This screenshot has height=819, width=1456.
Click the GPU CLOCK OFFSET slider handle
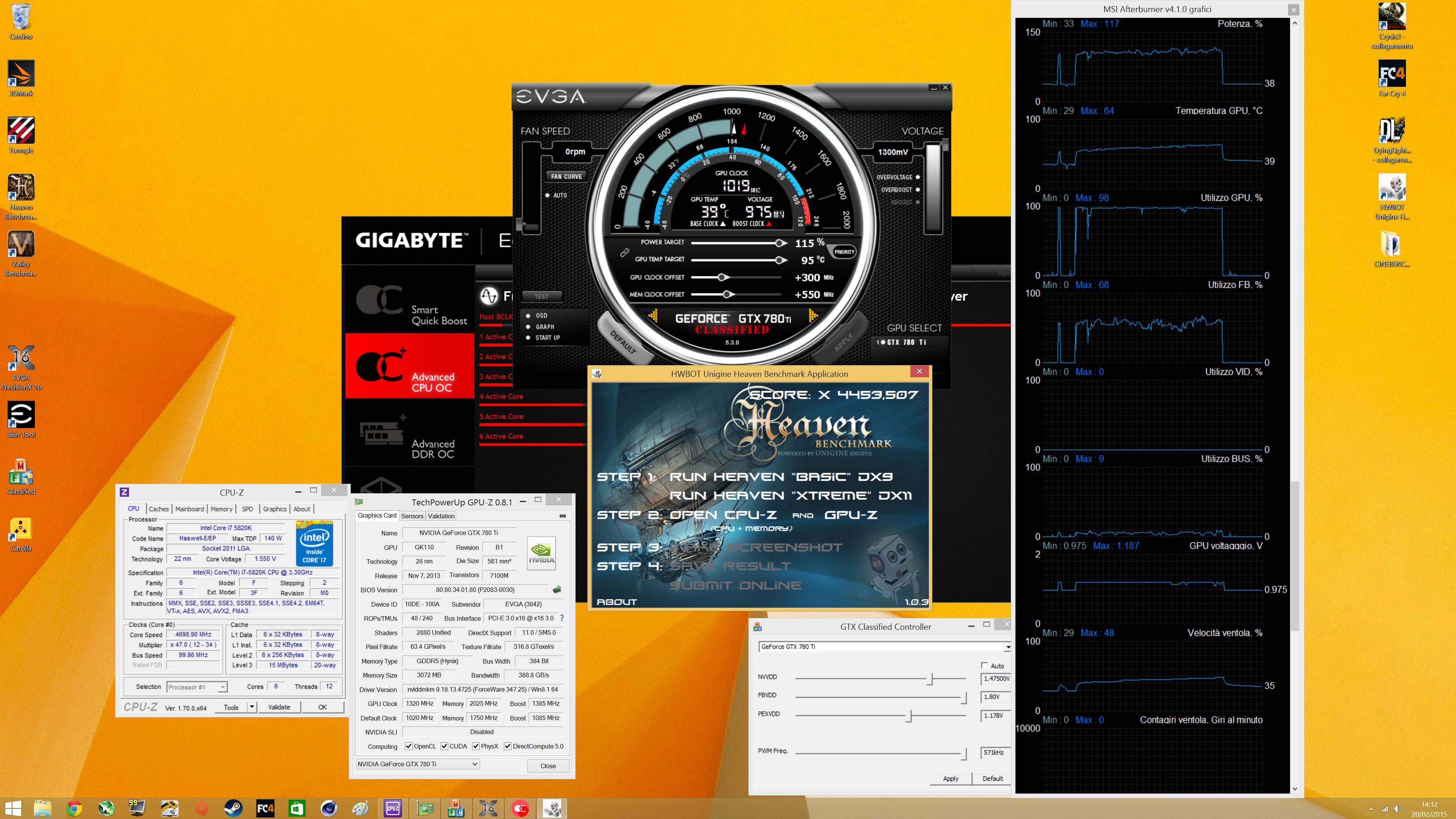pyautogui.click(x=723, y=277)
